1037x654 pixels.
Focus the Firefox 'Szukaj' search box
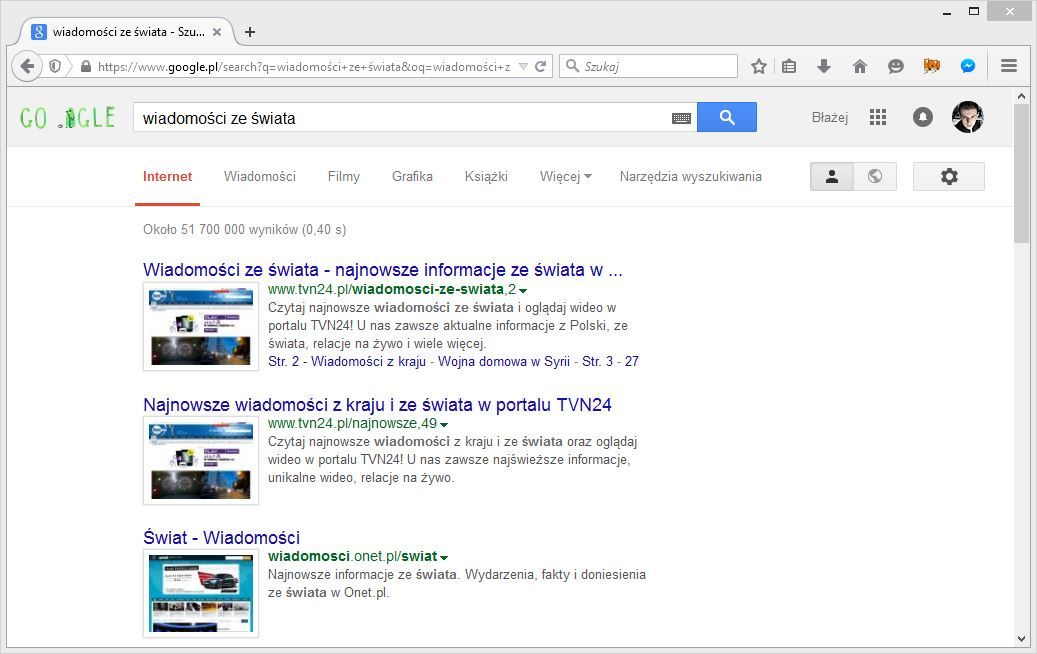click(648, 66)
